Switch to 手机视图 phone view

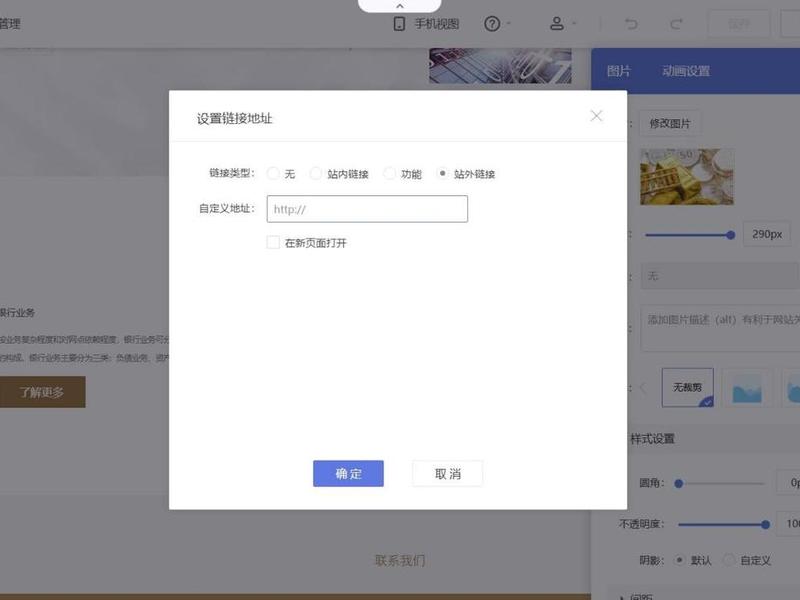(x=427, y=24)
